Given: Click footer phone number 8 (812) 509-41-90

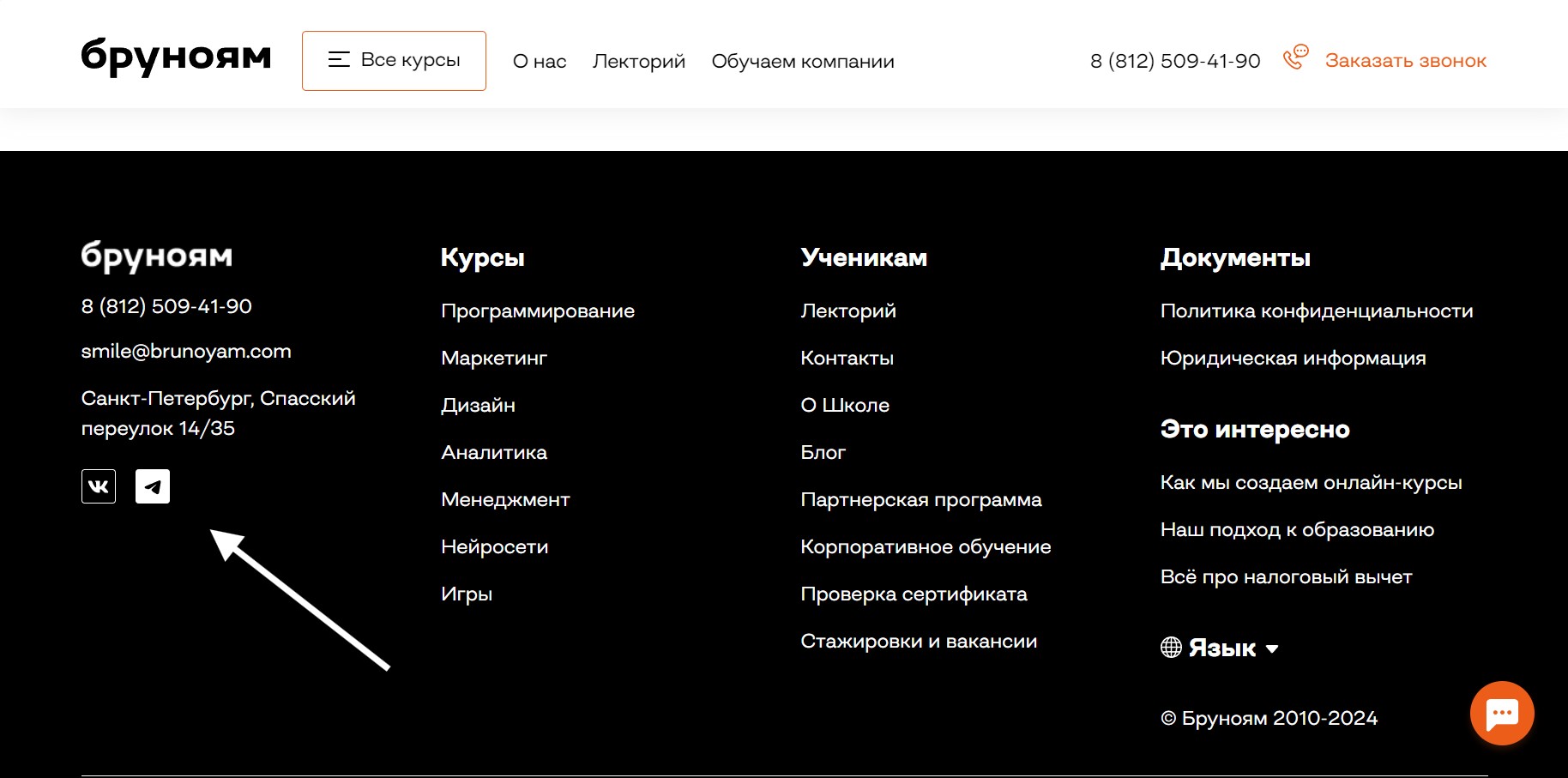Looking at the screenshot, I should [166, 306].
